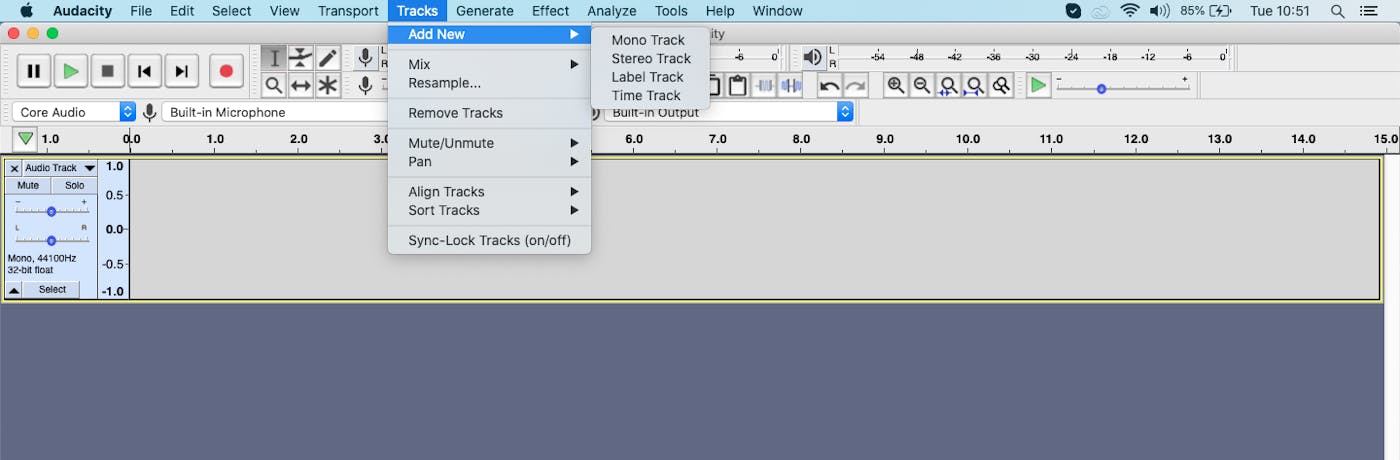
Task: Open the Audio Track name dropdown menu
Action: click(60, 168)
